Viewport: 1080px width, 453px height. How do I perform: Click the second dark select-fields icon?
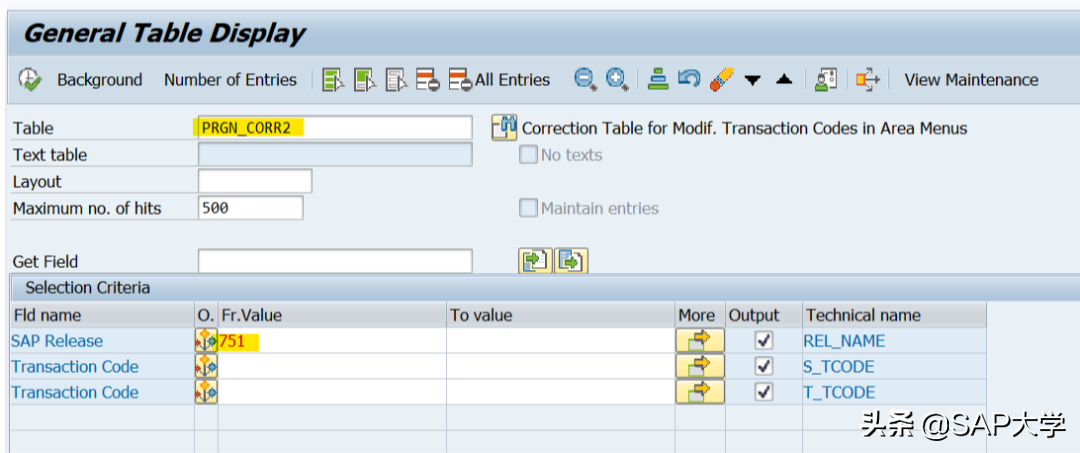coord(365,80)
